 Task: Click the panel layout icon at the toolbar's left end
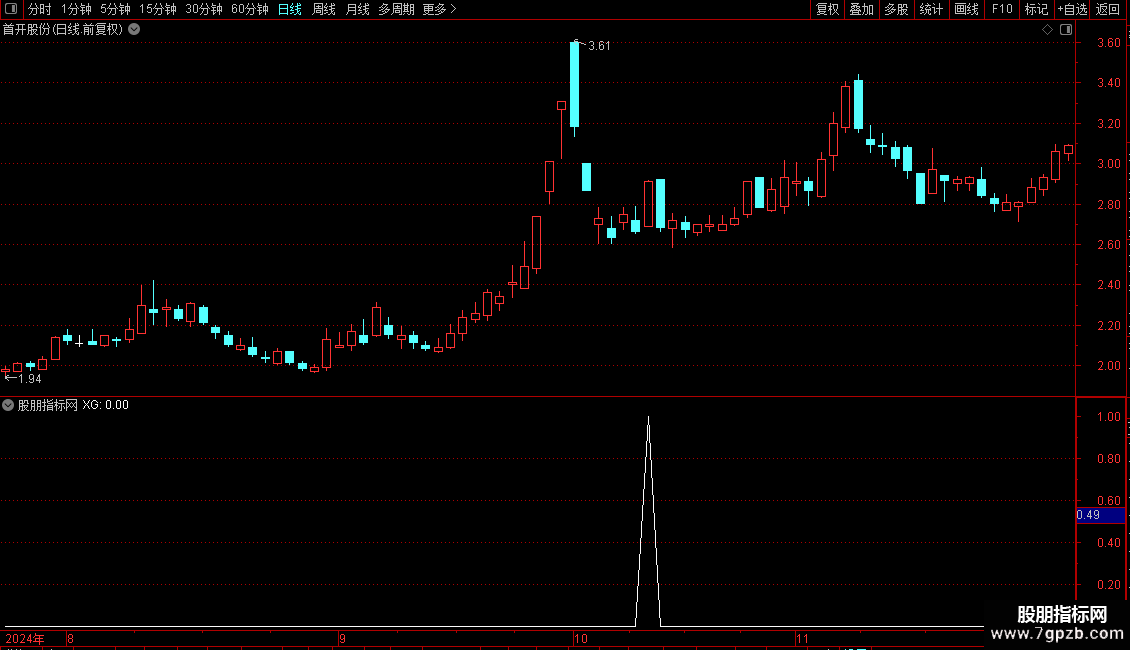coord(11,9)
